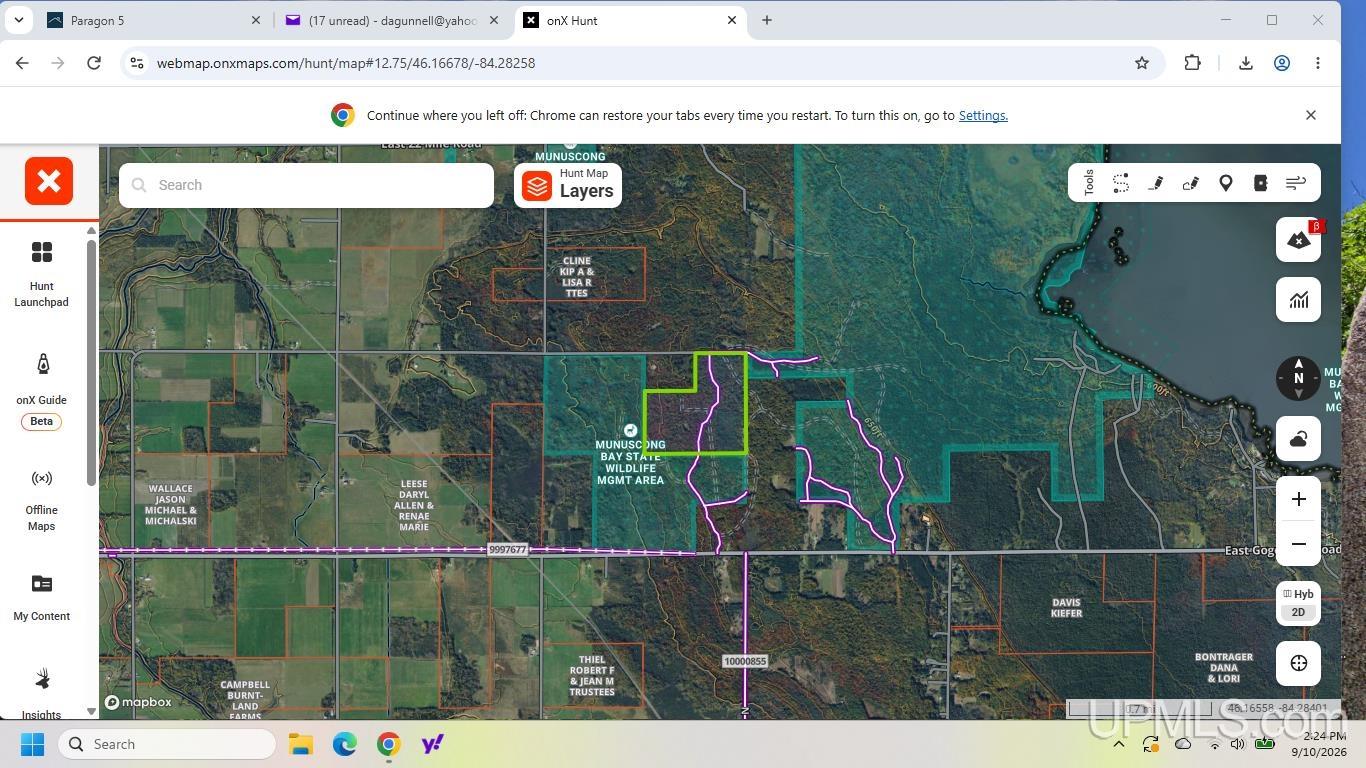1366x768 pixels.
Task: Click the Mapbox attribution logo
Action: [139, 702]
